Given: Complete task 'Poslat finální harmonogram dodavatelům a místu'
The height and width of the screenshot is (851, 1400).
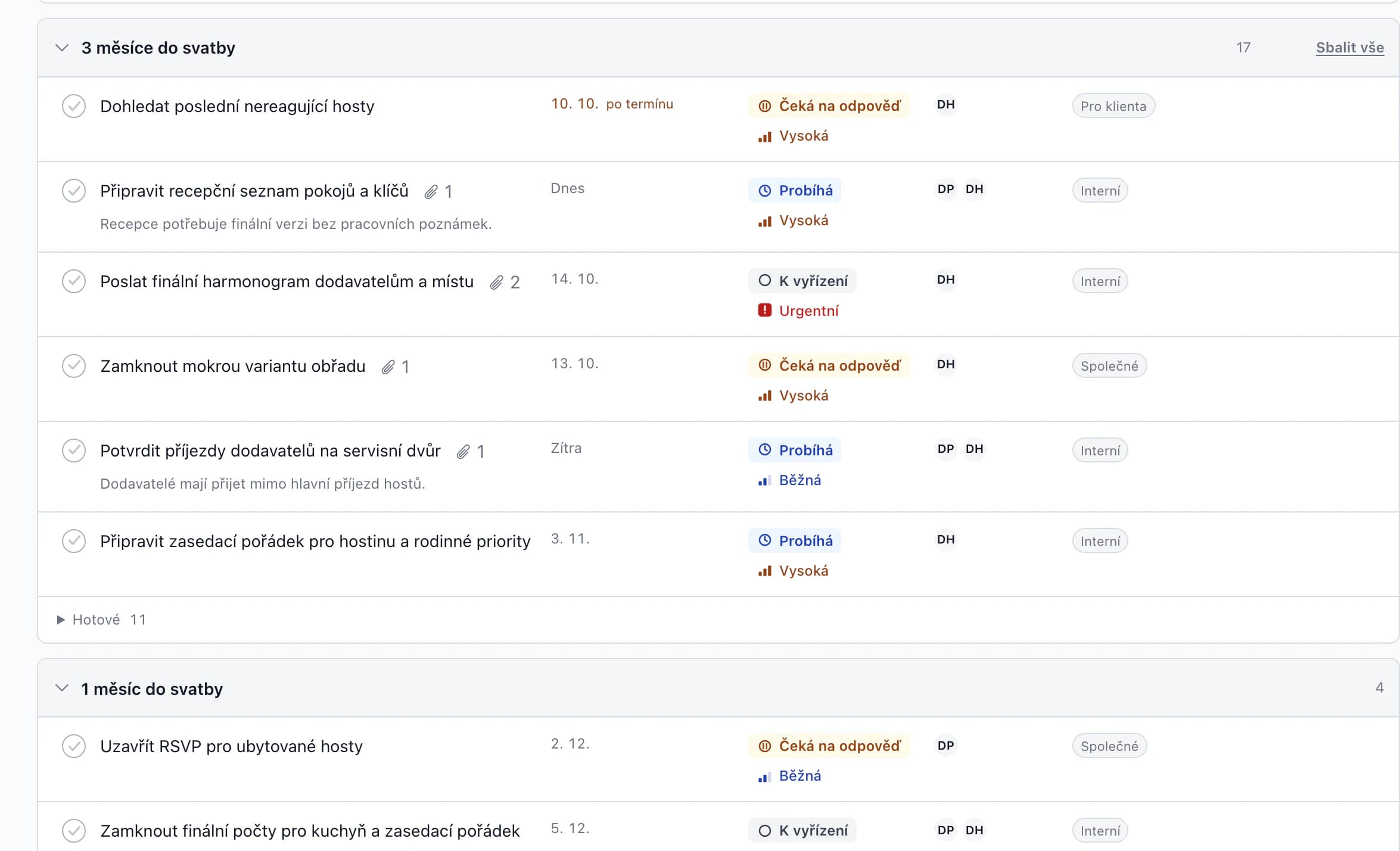Looking at the screenshot, I should [74, 281].
